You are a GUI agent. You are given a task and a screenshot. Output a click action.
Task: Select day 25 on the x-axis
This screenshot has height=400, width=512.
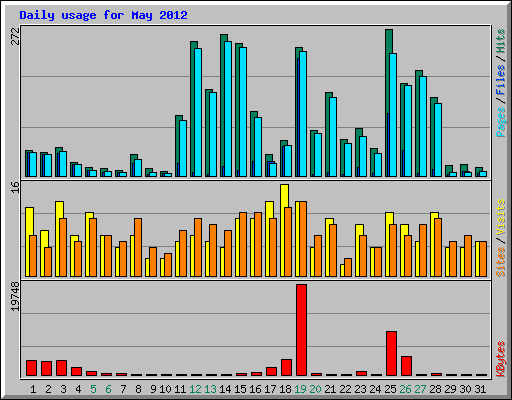click(x=390, y=389)
